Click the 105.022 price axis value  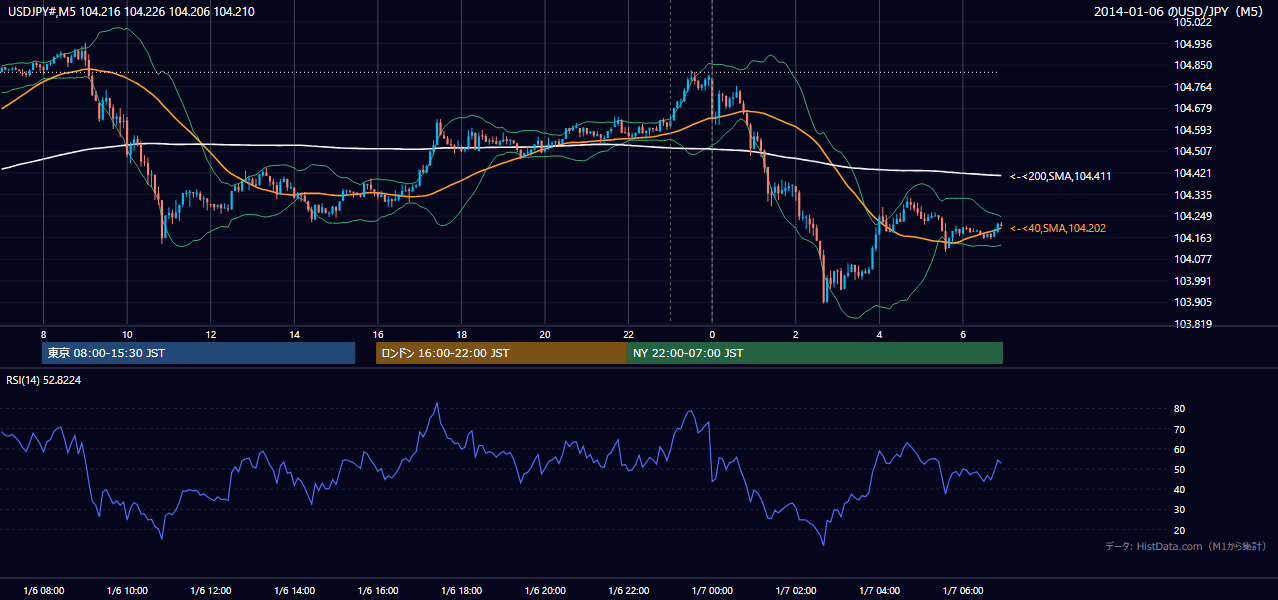click(1193, 22)
